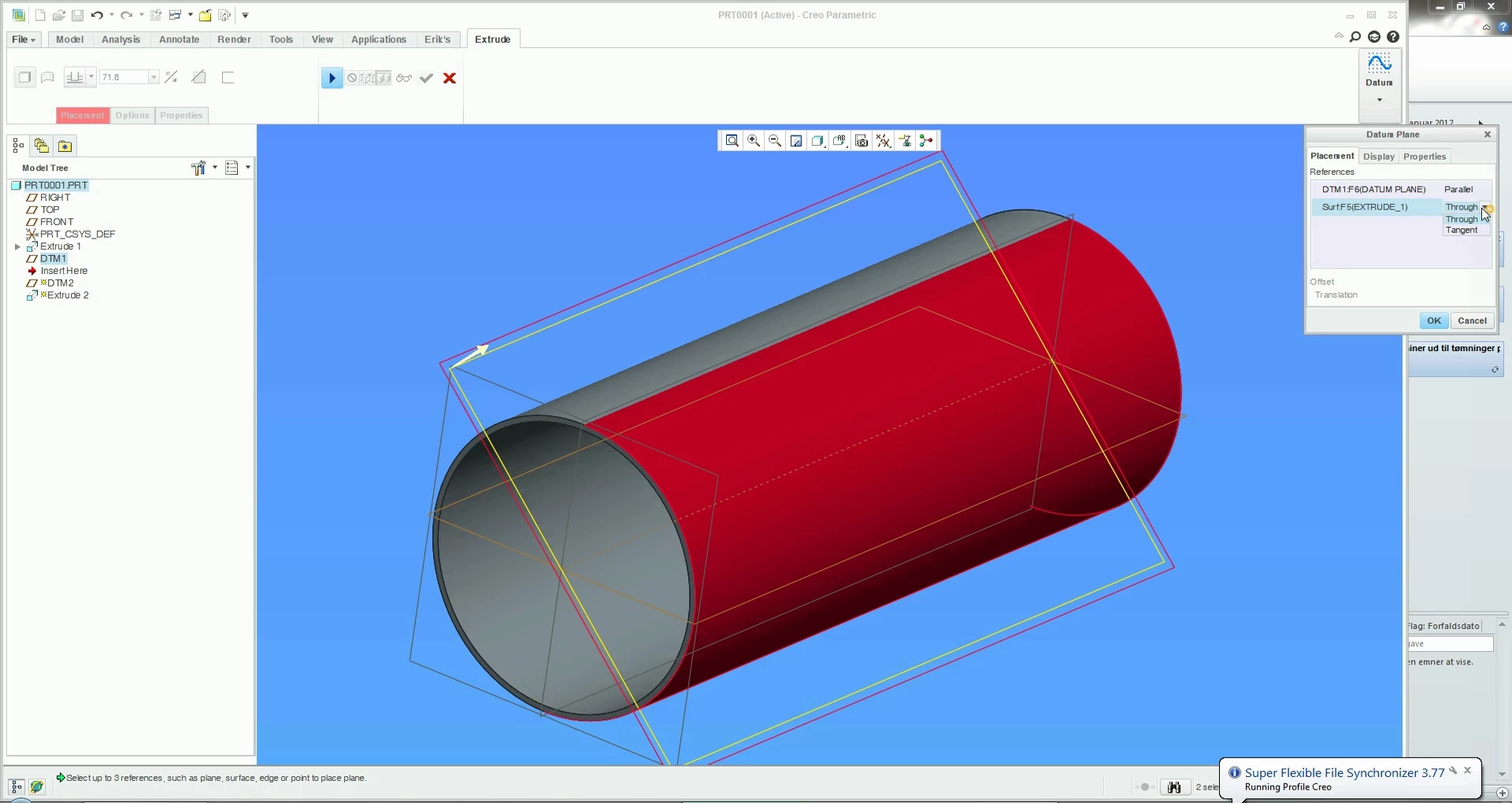Click the Zoom Out magnifier icon

775,141
